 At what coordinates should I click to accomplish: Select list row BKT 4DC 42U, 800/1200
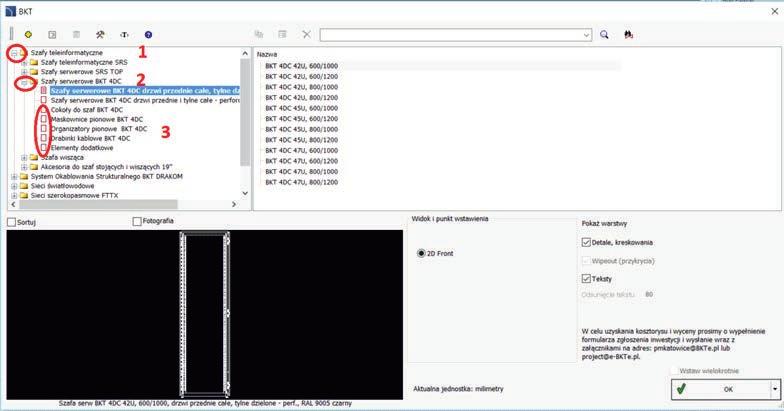click(302, 98)
